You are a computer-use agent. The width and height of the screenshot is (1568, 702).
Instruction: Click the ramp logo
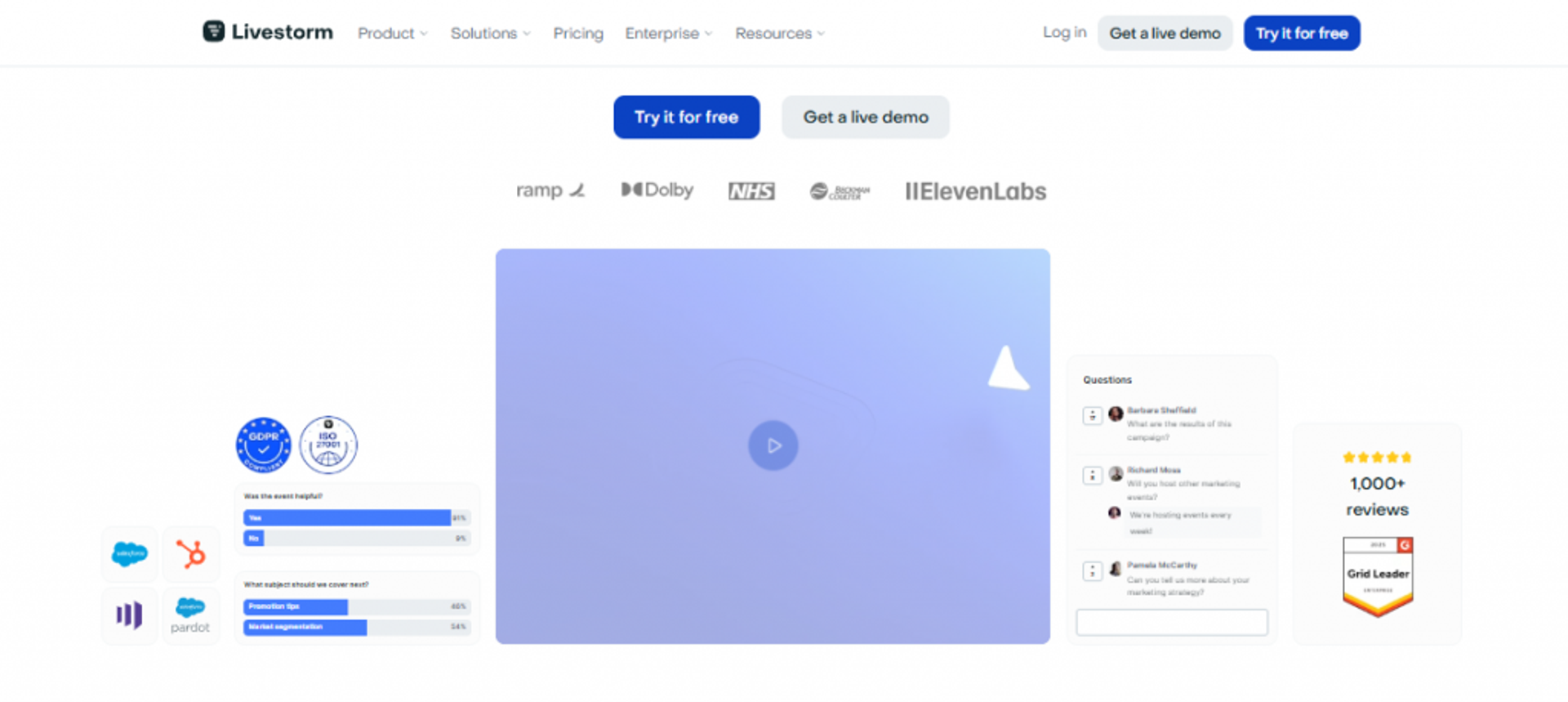550,190
